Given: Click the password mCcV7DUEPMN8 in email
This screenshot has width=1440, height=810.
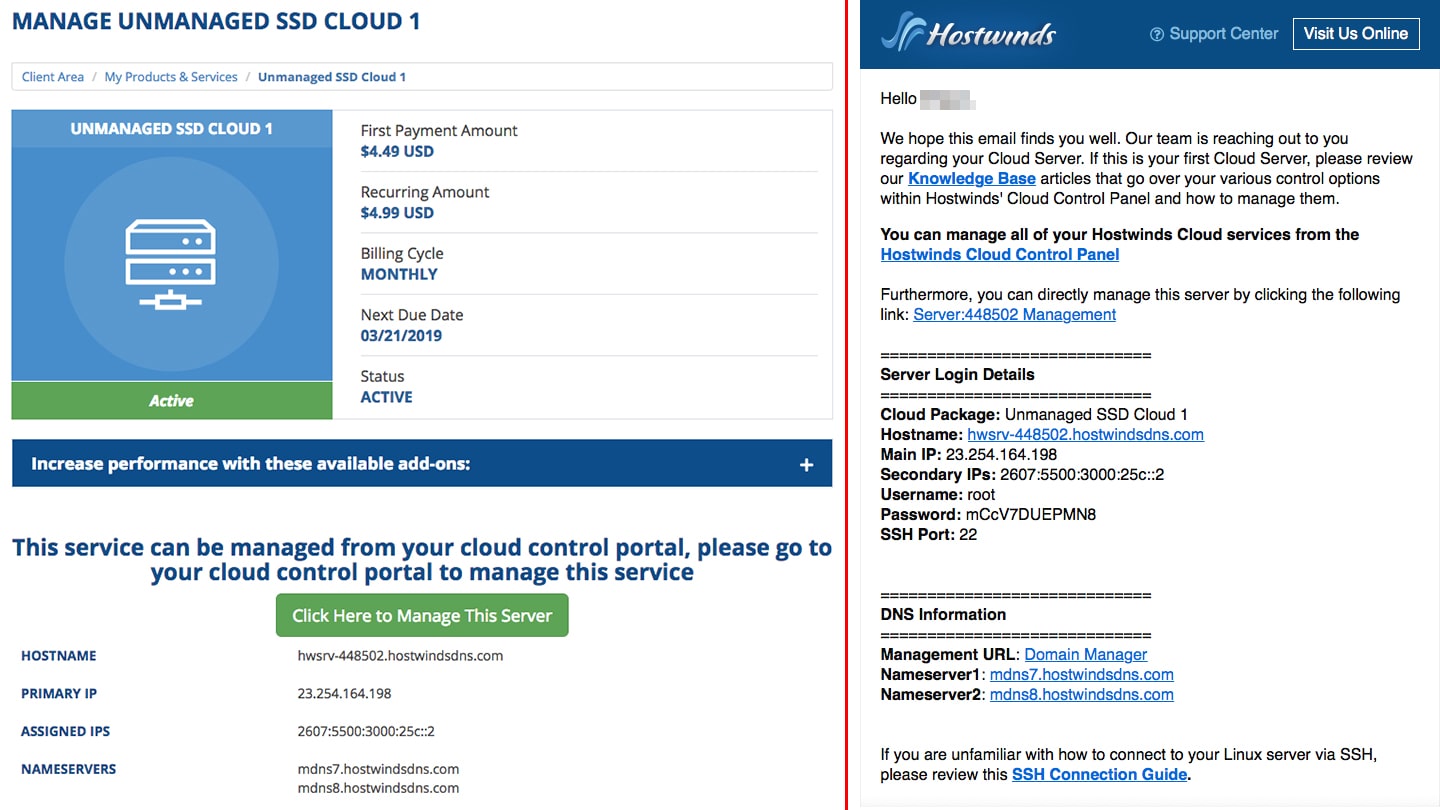Looking at the screenshot, I should coord(1031,515).
